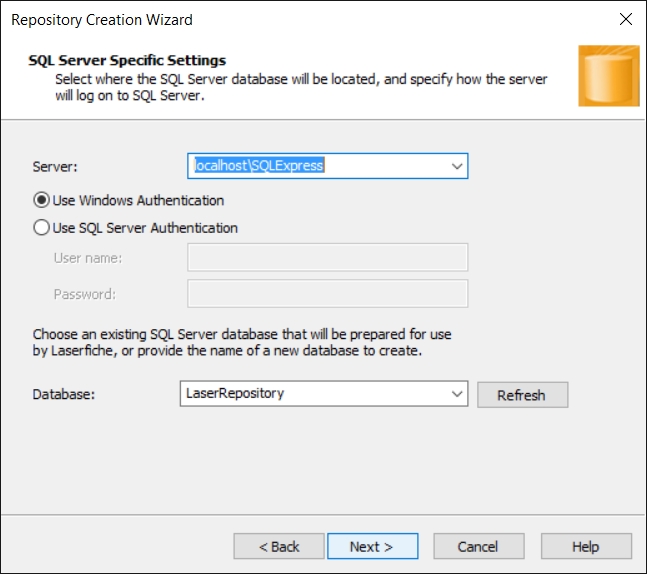Image resolution: width=647 pixels, height=574 pixels.
Task: Click the Repository Creation Wizard title text
Action: (102, 20)
